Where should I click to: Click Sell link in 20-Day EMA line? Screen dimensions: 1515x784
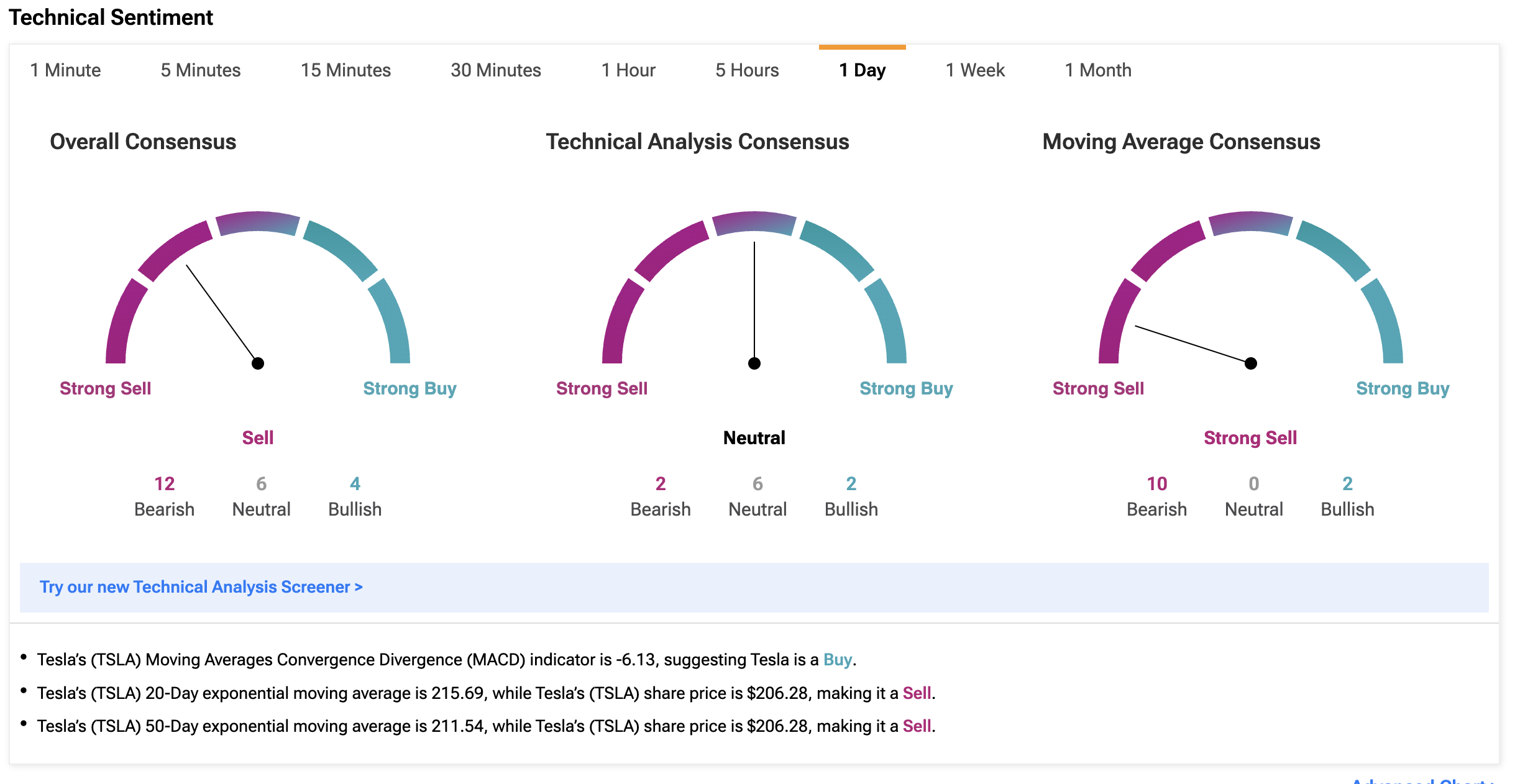click(x=916, y=693)
